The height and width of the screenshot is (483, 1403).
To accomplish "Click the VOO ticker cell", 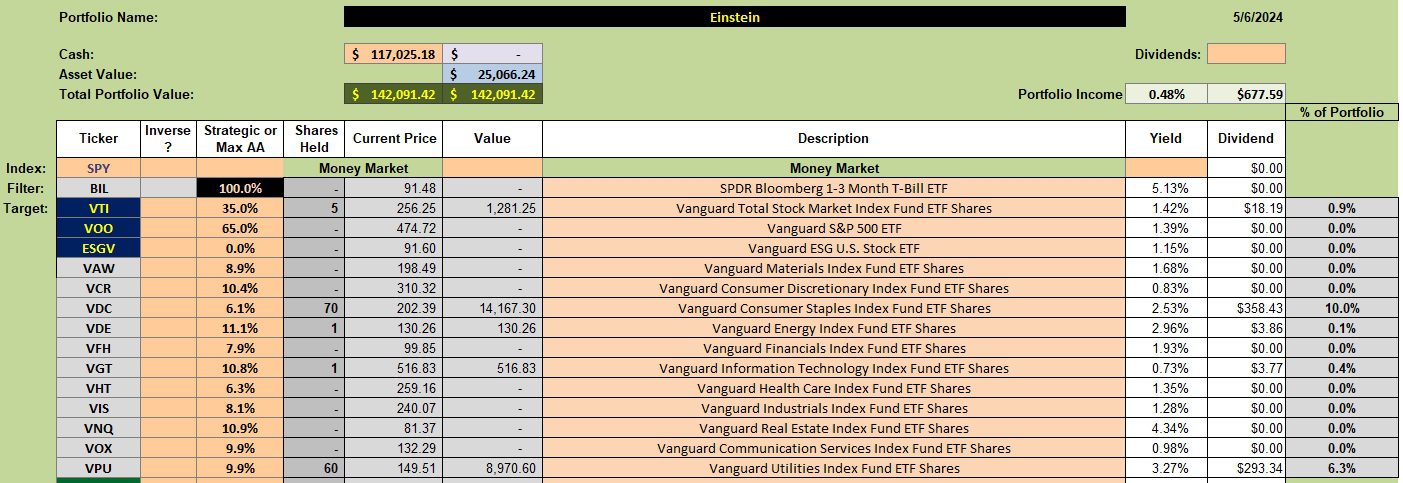I will coord(98,228).
